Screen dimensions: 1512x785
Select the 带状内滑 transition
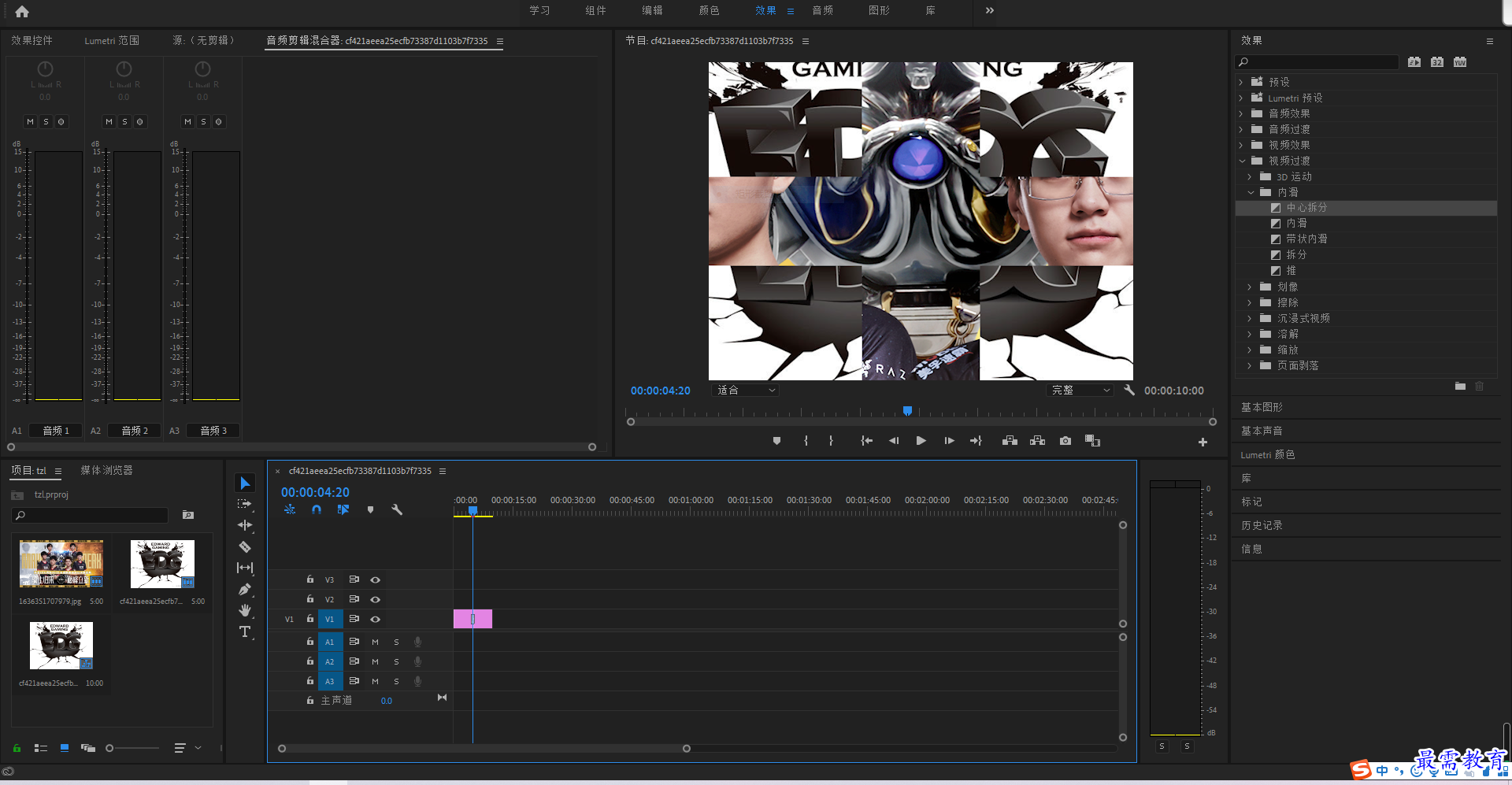(1306, 239)
